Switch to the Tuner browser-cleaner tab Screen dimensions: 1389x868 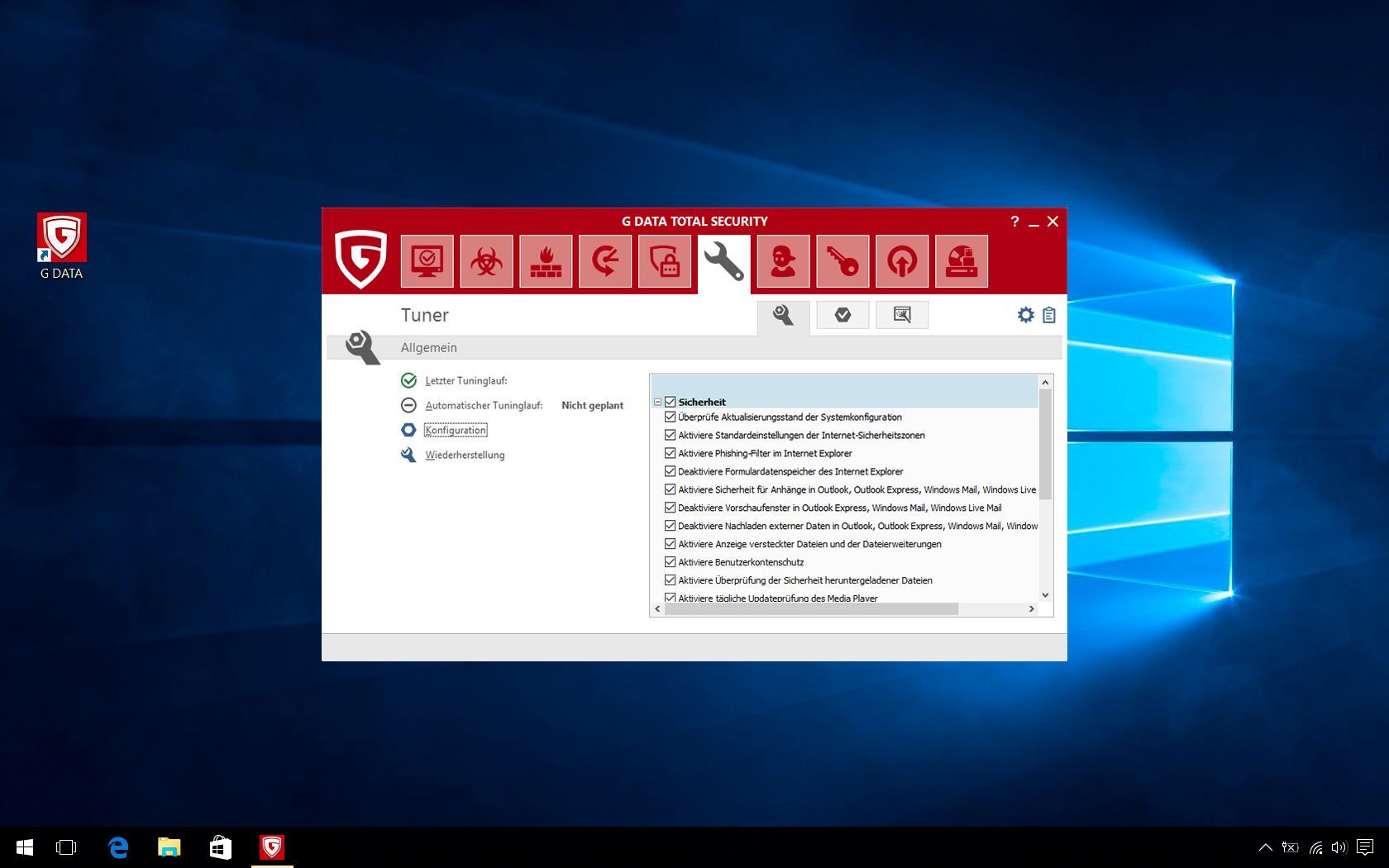coord(902,315)
